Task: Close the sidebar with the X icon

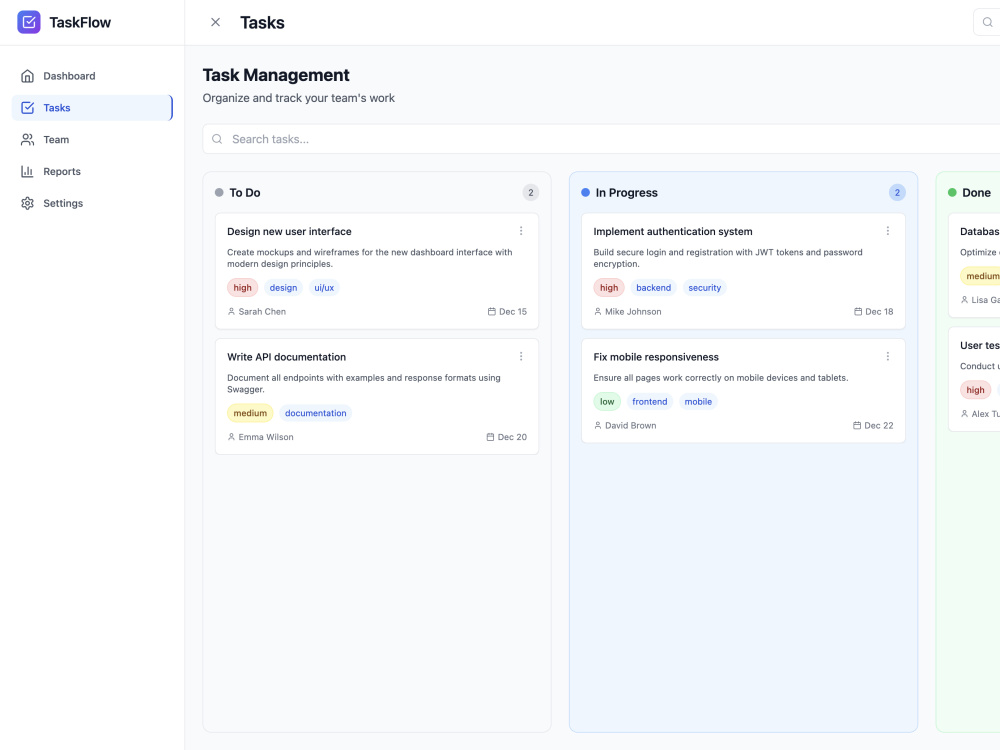Action: pyautogui.click(x=216, y=22)
